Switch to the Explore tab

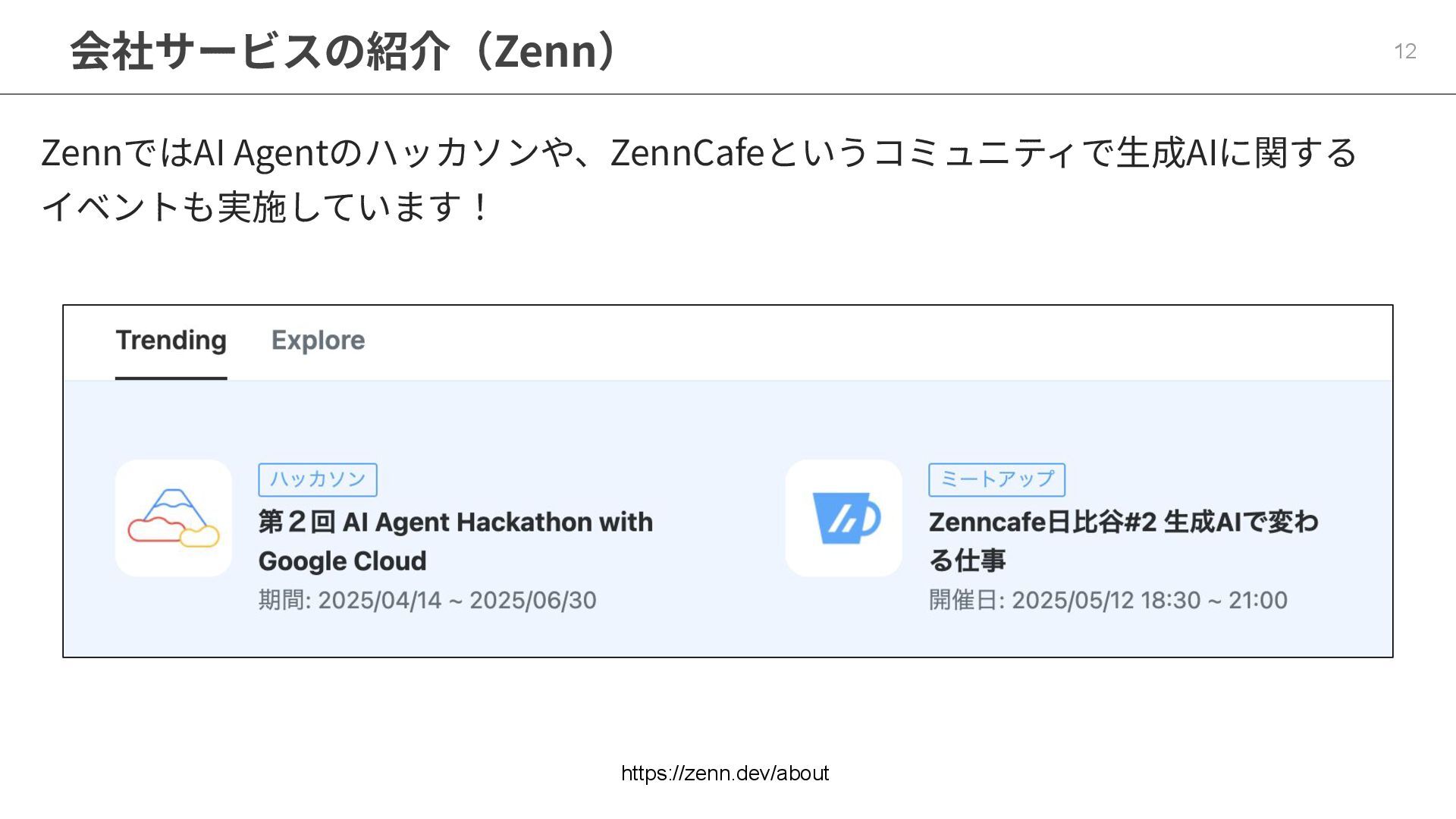pyautogui.click(x=318, y=340)
